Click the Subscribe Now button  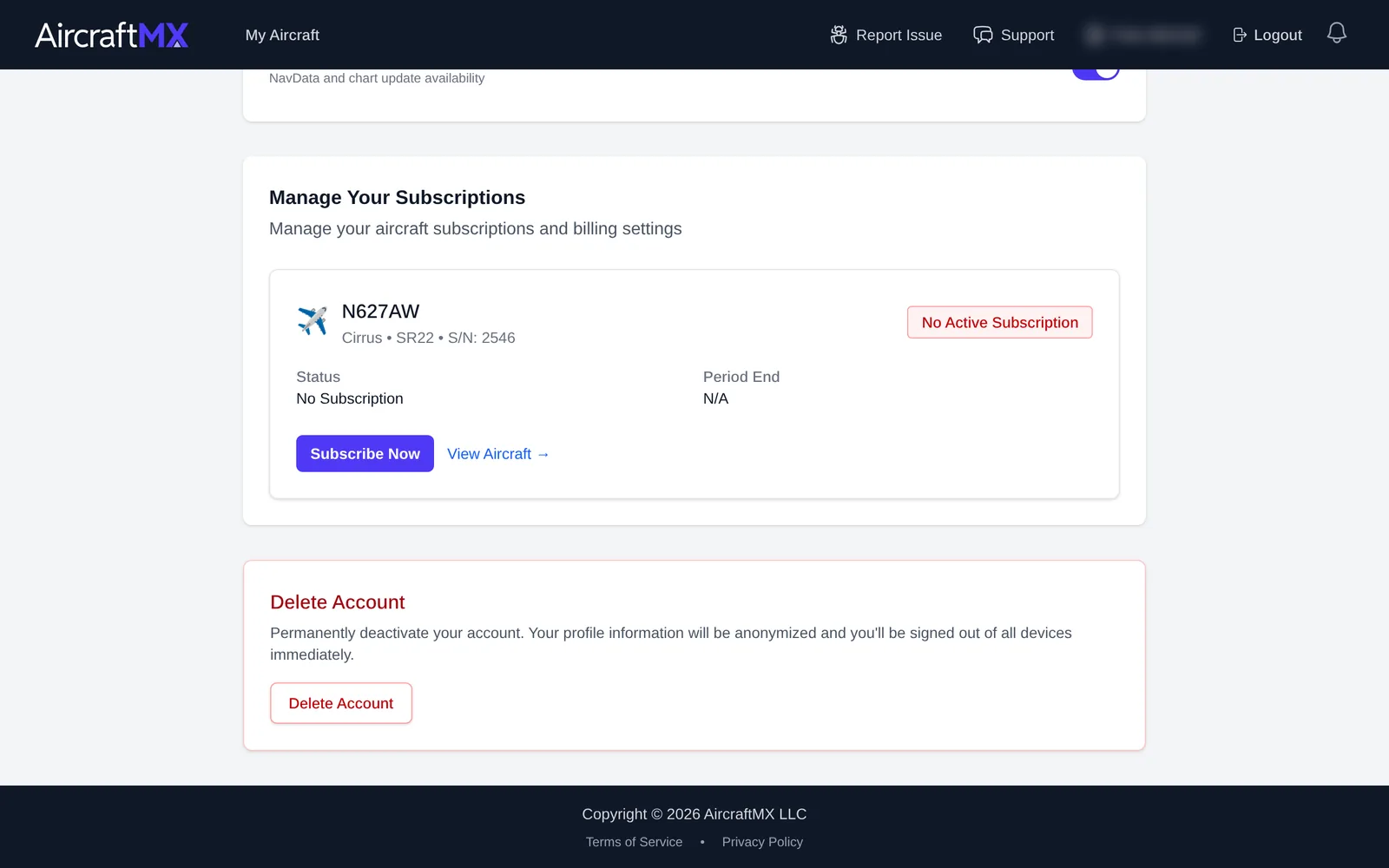(365, 453)
